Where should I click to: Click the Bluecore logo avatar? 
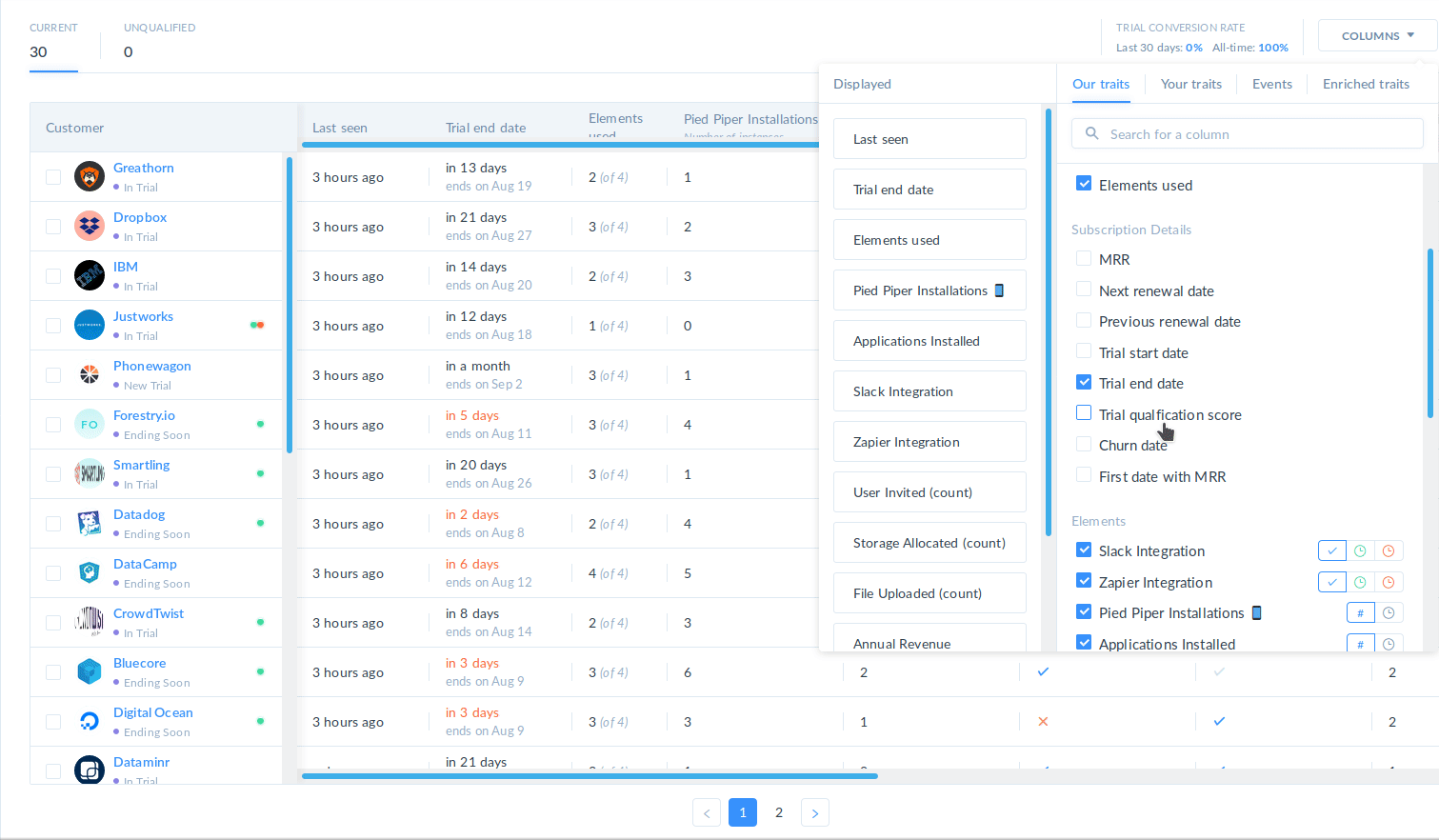(90, 671)
